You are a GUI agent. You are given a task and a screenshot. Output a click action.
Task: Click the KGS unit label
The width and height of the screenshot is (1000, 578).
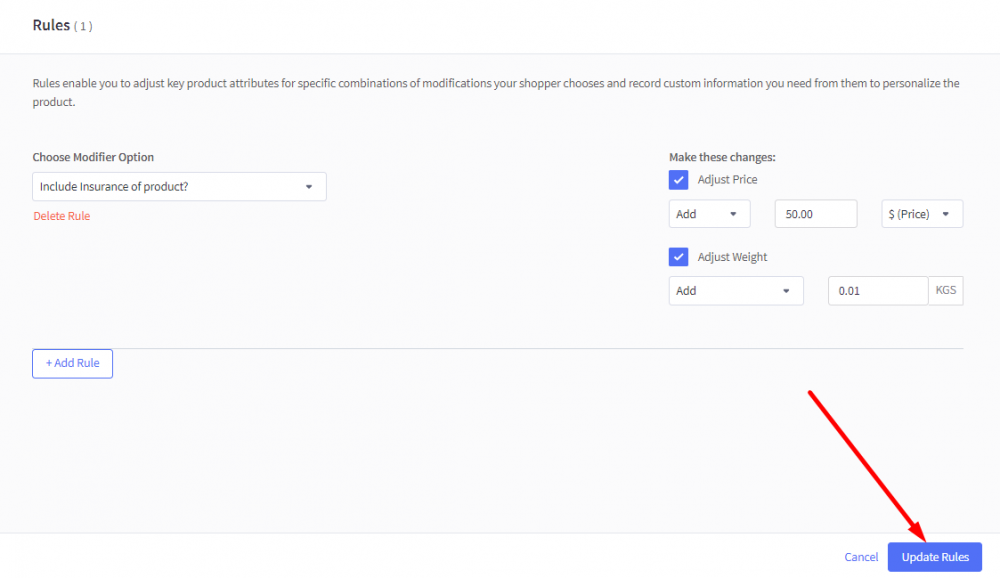click(x=945, y=290)
